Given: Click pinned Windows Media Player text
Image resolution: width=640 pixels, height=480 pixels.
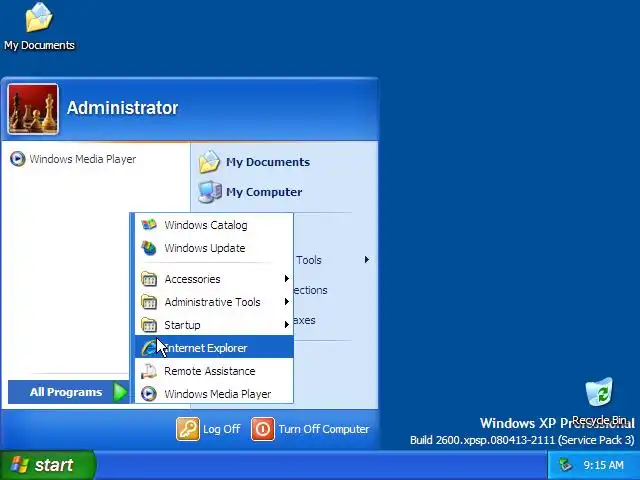Looking at the screenshot, I should (x=83, y=159).
